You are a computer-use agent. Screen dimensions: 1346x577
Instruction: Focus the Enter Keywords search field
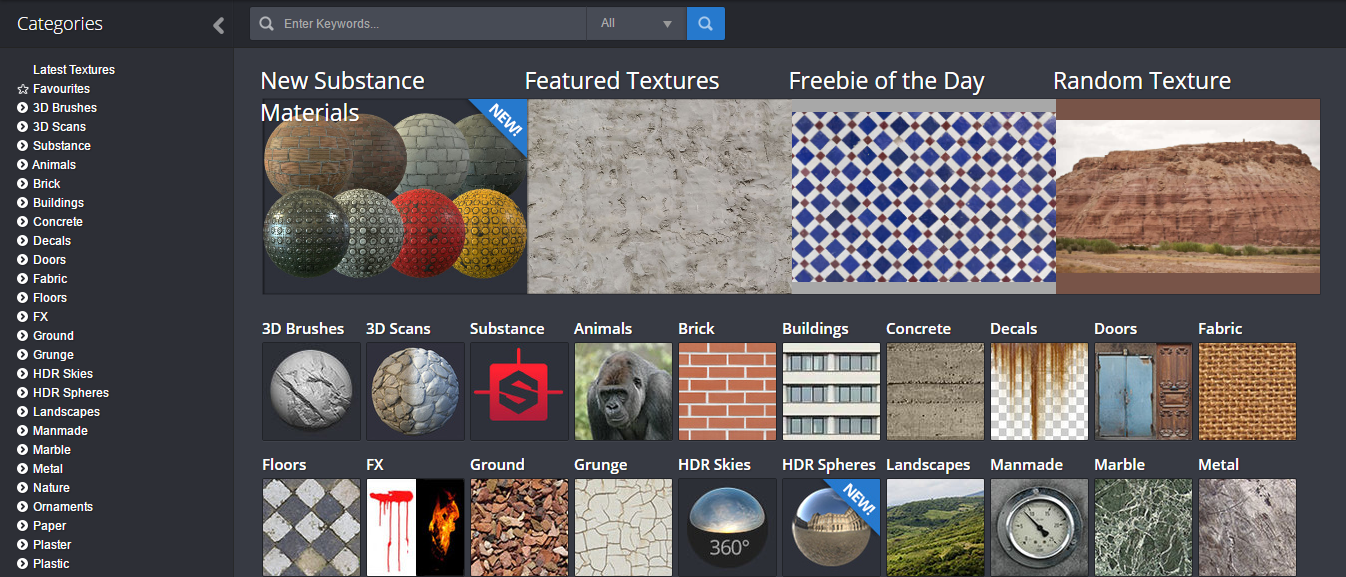click(x=418, y=24)
